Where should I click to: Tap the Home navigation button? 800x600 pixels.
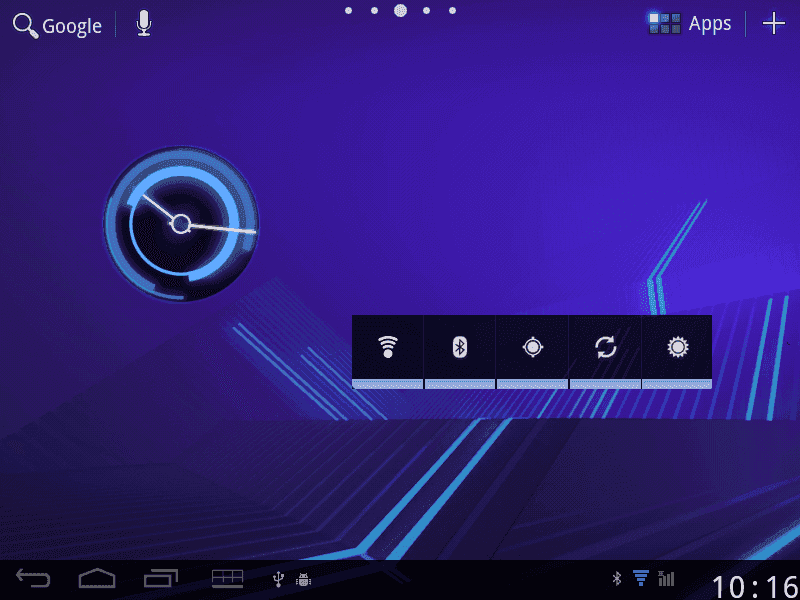[x=97, y=578]
